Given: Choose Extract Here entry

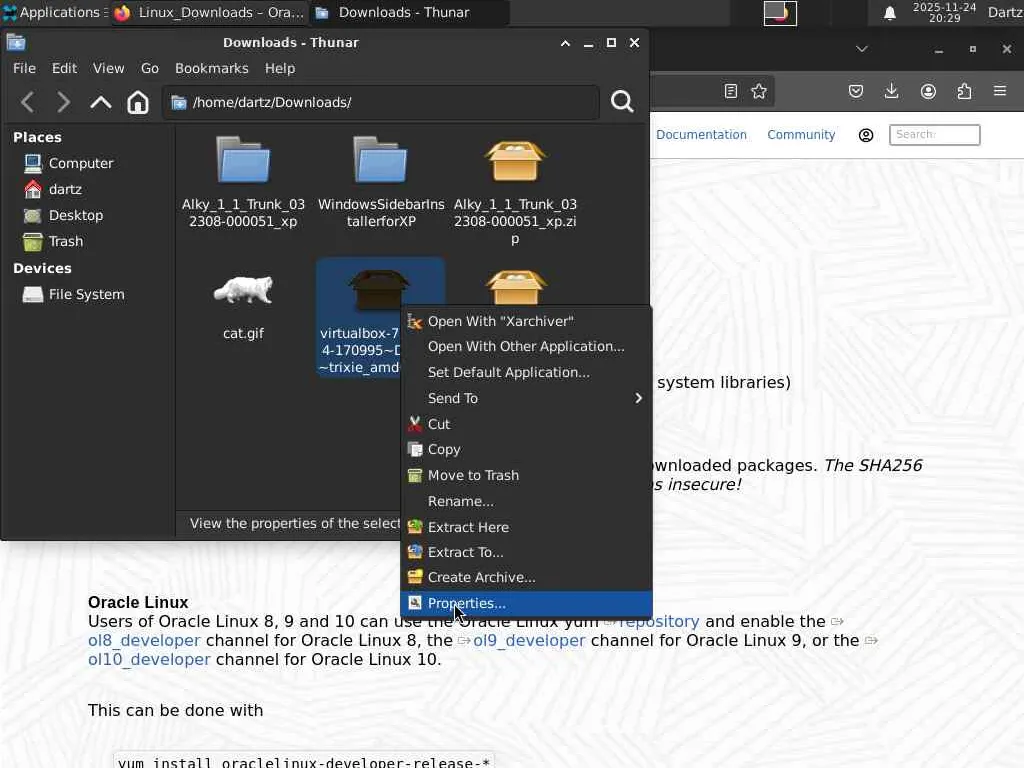Looking at the screenshot, I should pyautogui.click(x=526, y=527).
